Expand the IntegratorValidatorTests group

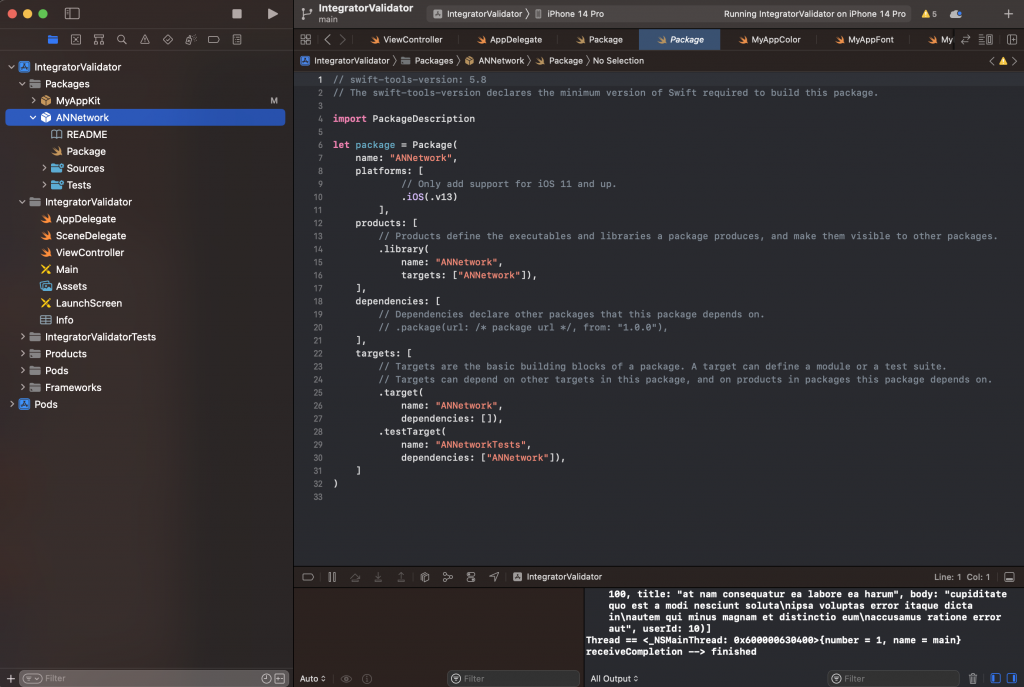tap(22, 337)
